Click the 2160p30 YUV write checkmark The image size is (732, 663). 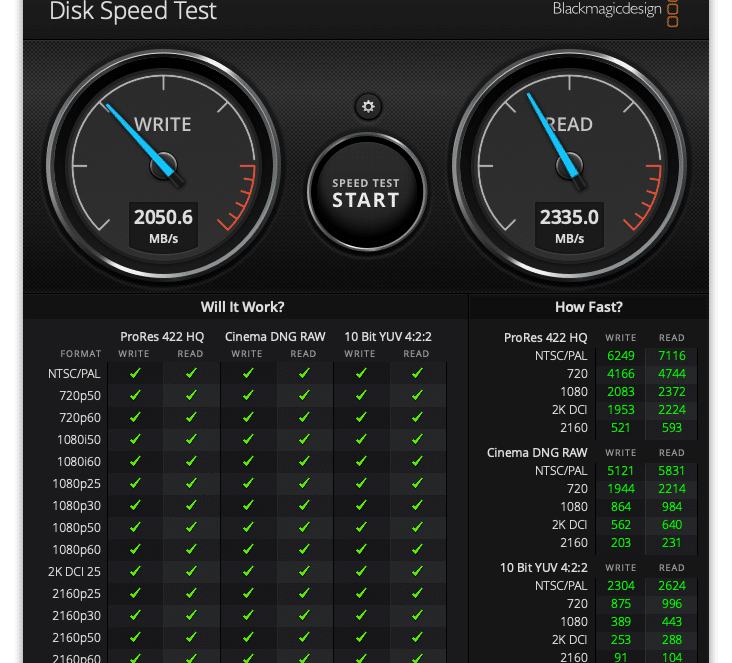click(x=361, y=615)
